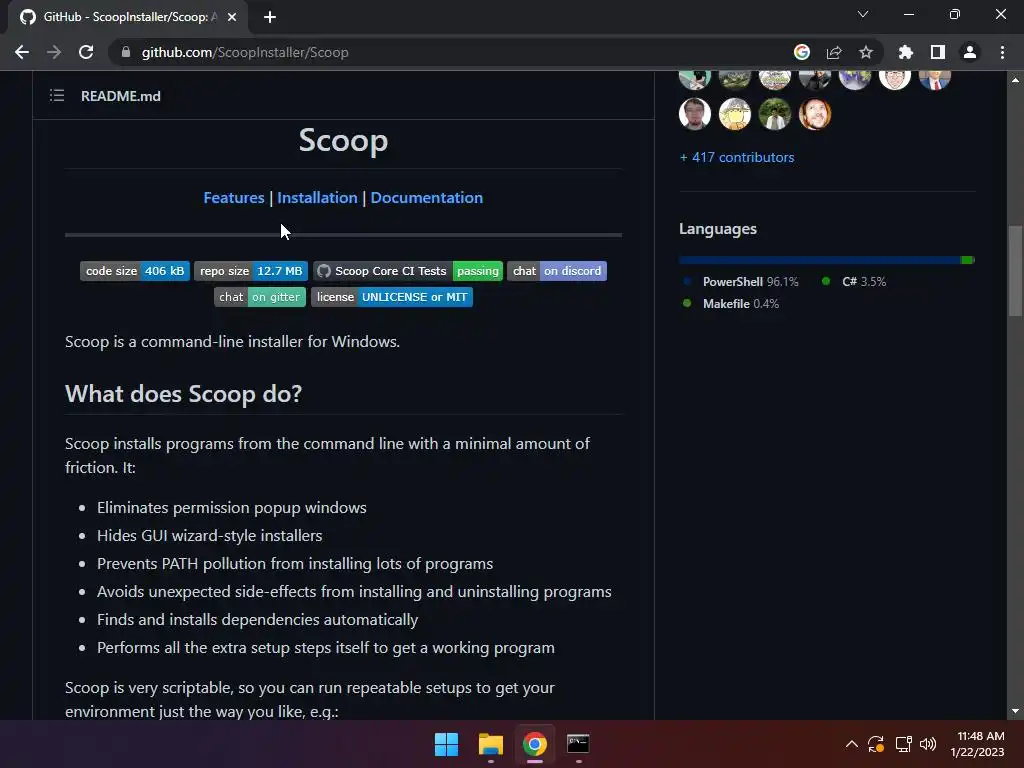Show hidden system tray icons

[852, 744]
